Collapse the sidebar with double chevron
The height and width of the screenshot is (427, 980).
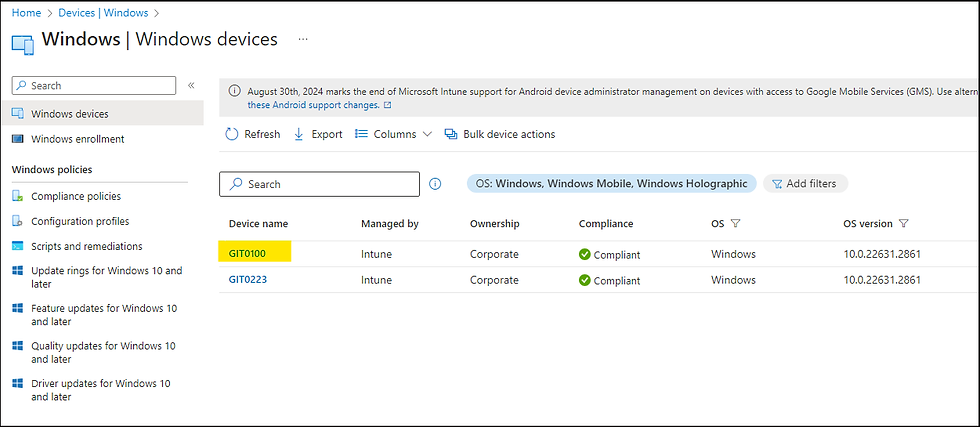coord(191,86)
